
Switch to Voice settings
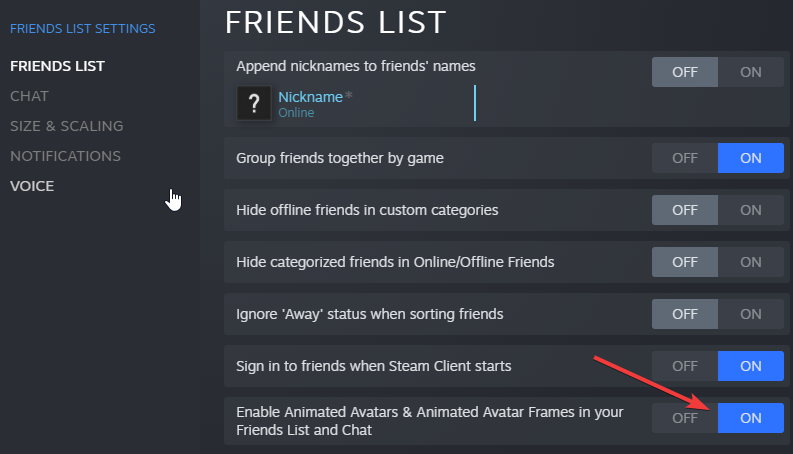pyautogui.click(x=32, y=186)
